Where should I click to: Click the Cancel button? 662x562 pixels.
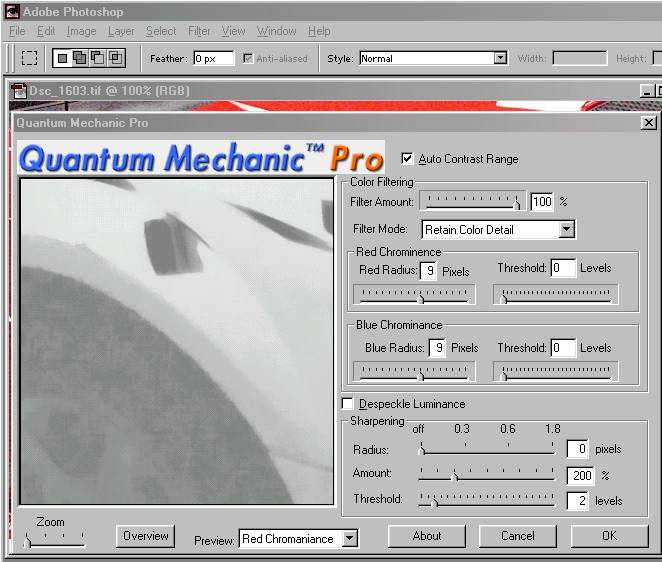[x=518, y=536]
